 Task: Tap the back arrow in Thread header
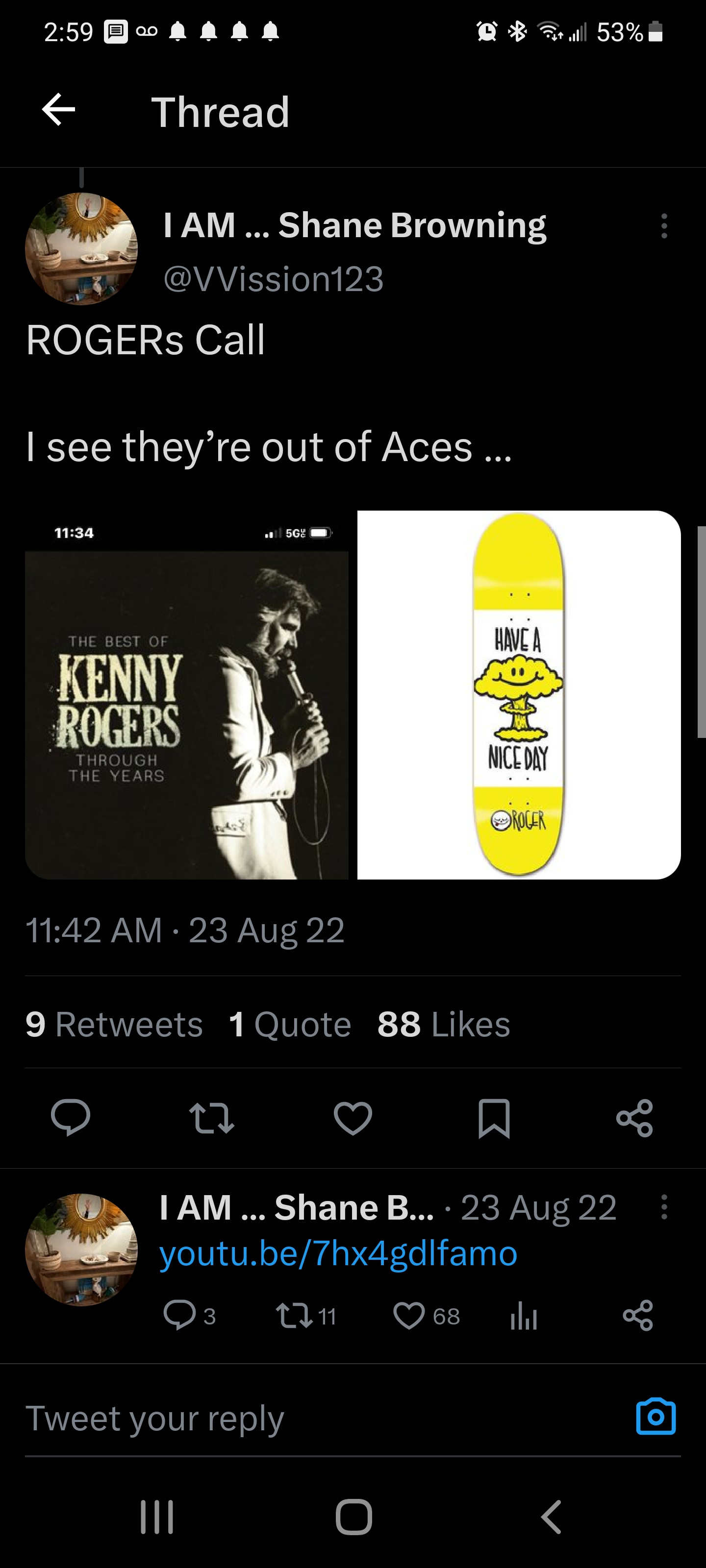coord(58,110)
